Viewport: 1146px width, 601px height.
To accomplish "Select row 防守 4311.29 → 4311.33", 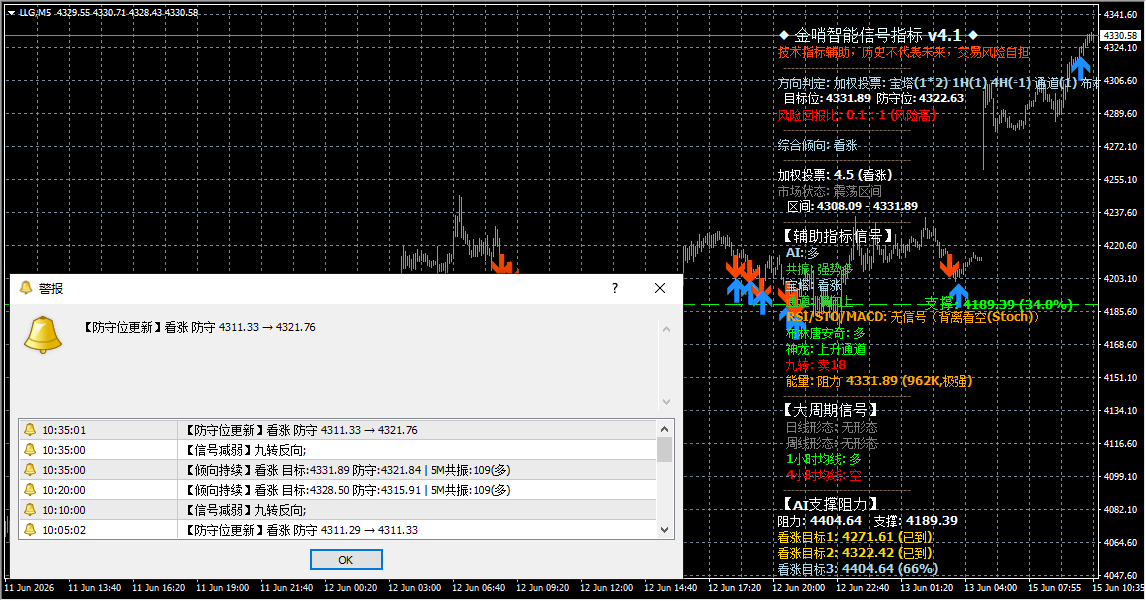I will tap(338, 530).
